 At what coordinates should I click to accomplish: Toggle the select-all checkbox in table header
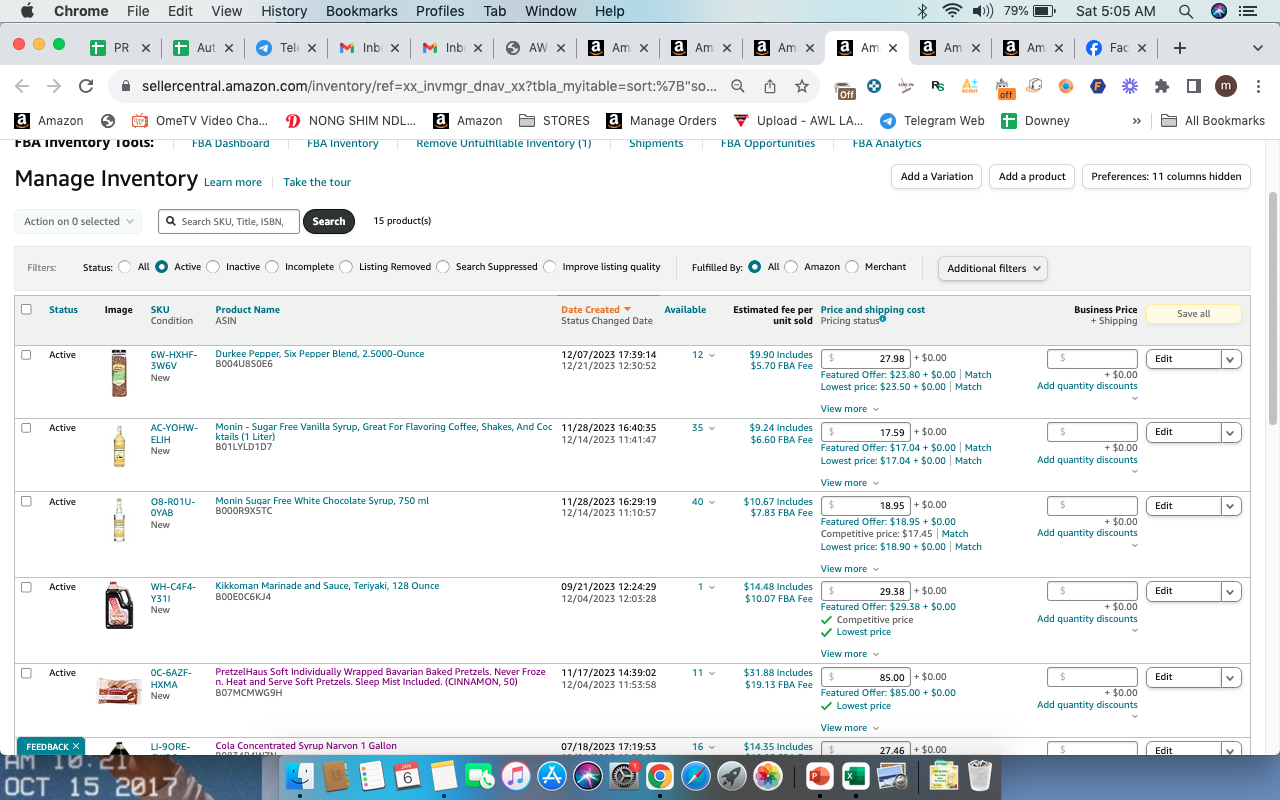[x=26, y=309]
